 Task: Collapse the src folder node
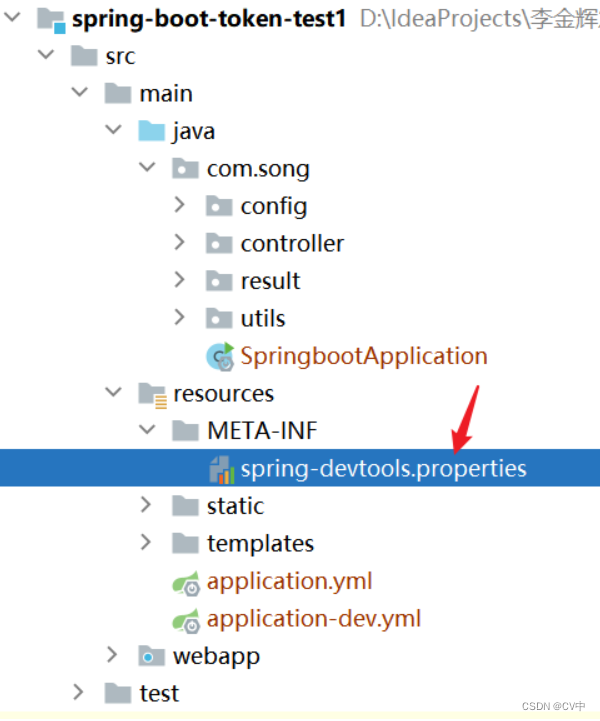[46, 55]
